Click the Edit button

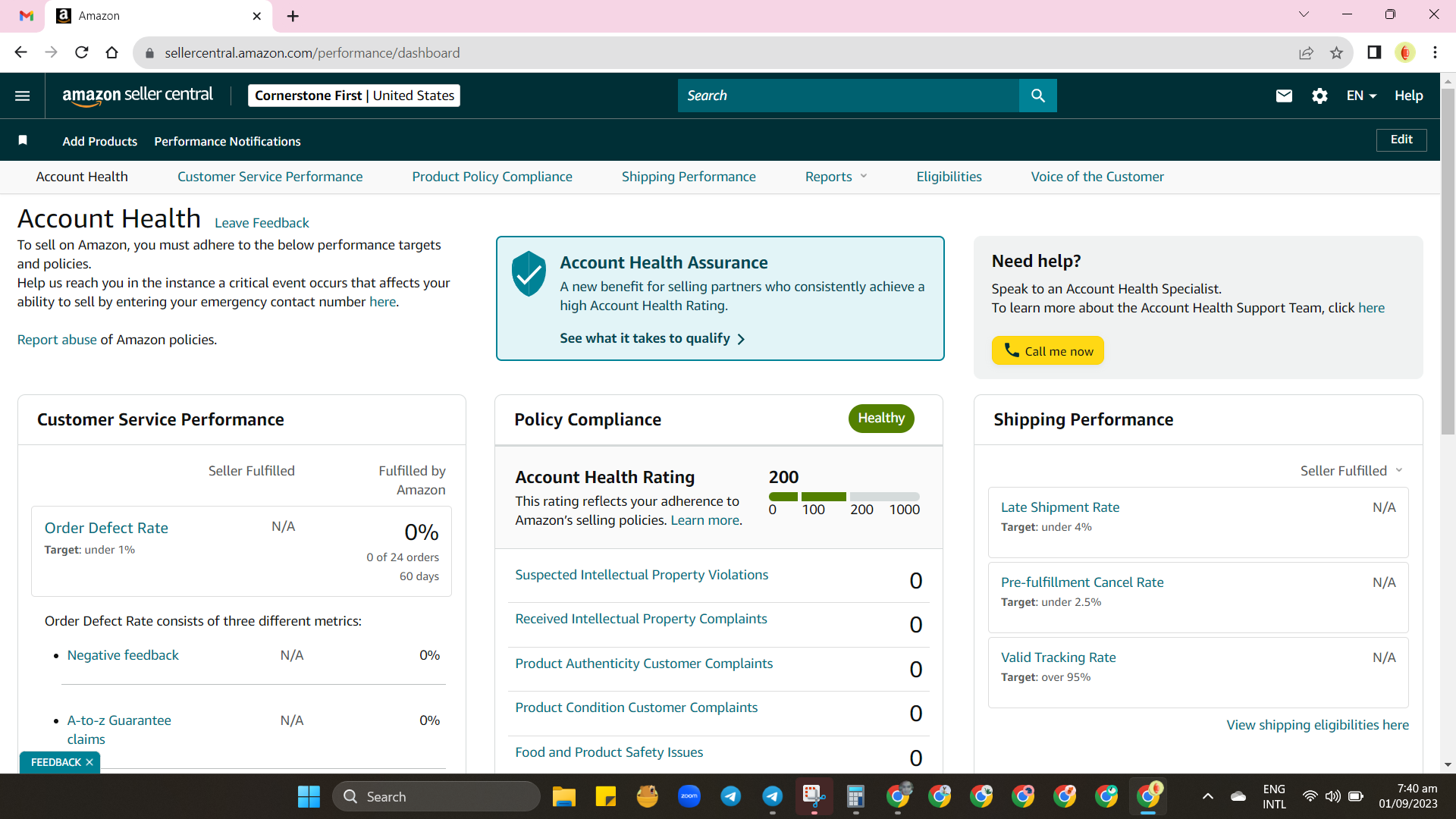click(x=1401, y=140)
